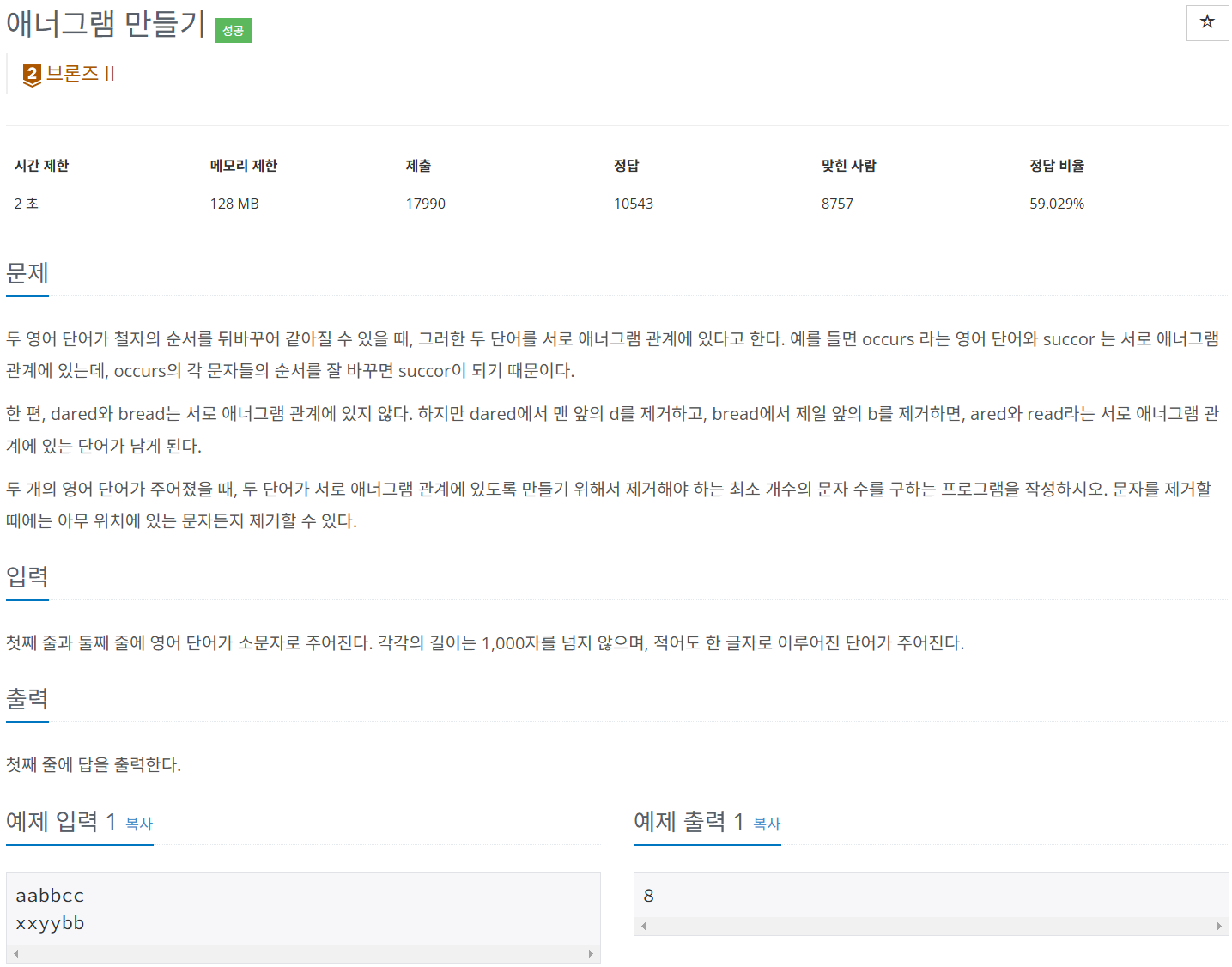
Task: Click the 애너그램 만들기 problem title
Action: pos(106,24)
